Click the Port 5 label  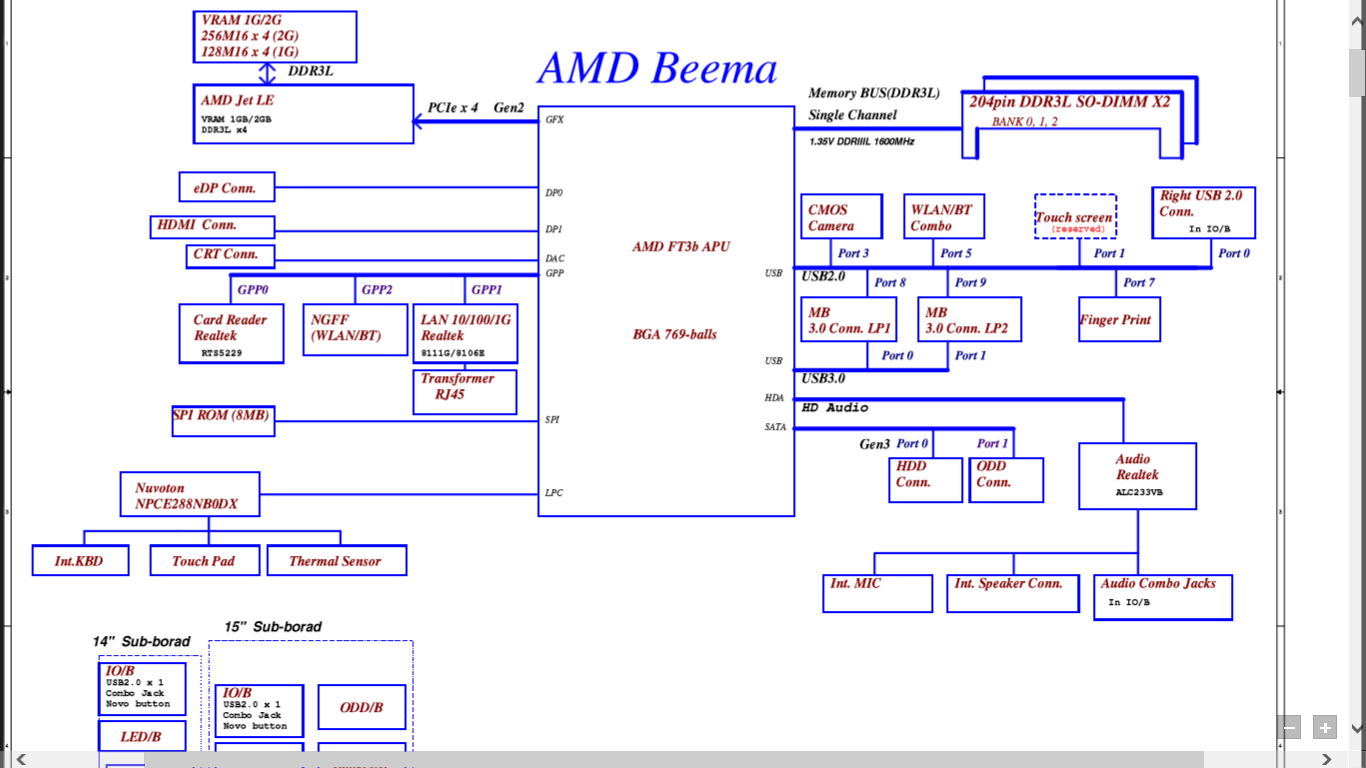[x=956, y=253]
